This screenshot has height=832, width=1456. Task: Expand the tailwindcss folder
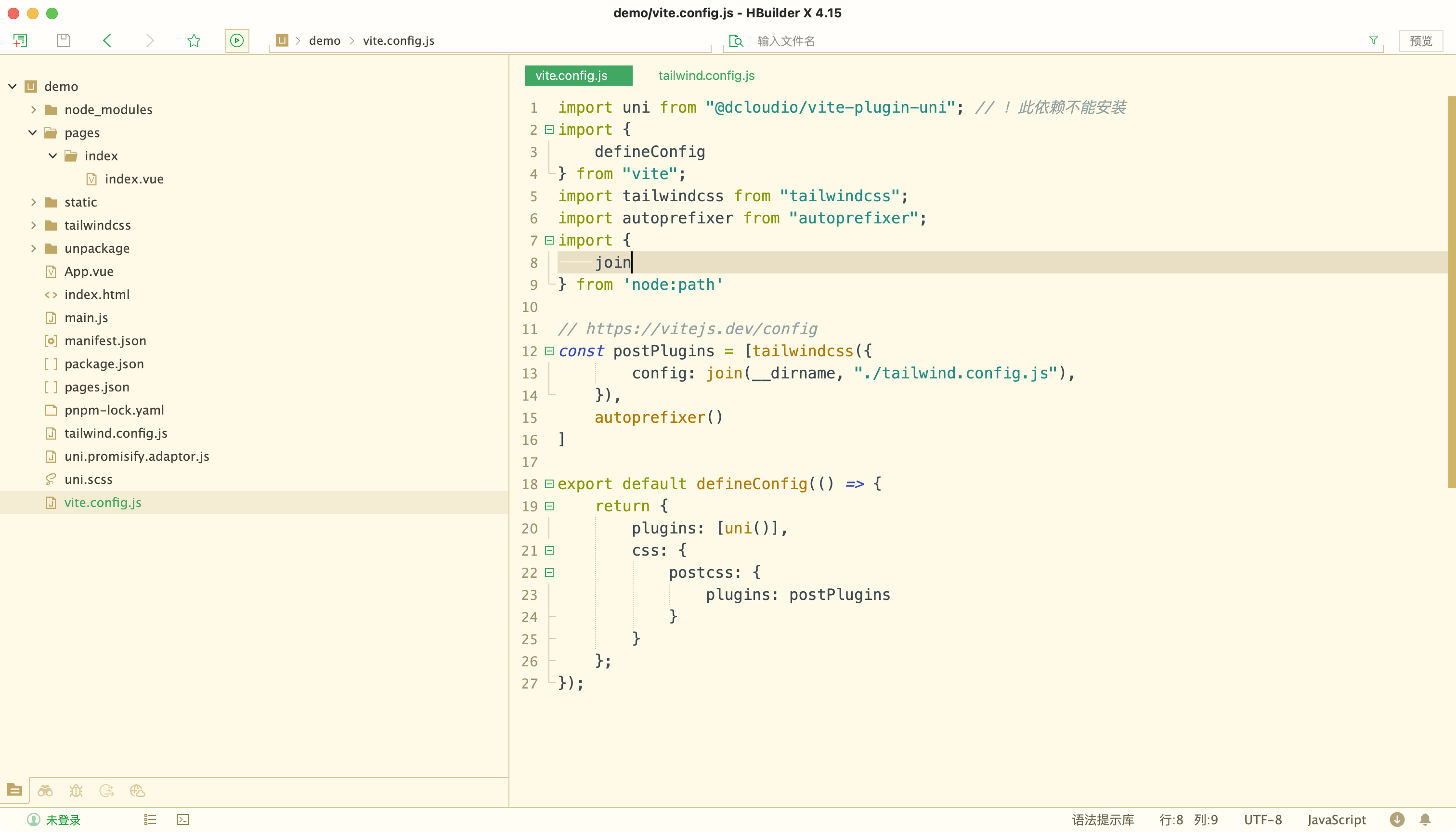pos(33,225)
